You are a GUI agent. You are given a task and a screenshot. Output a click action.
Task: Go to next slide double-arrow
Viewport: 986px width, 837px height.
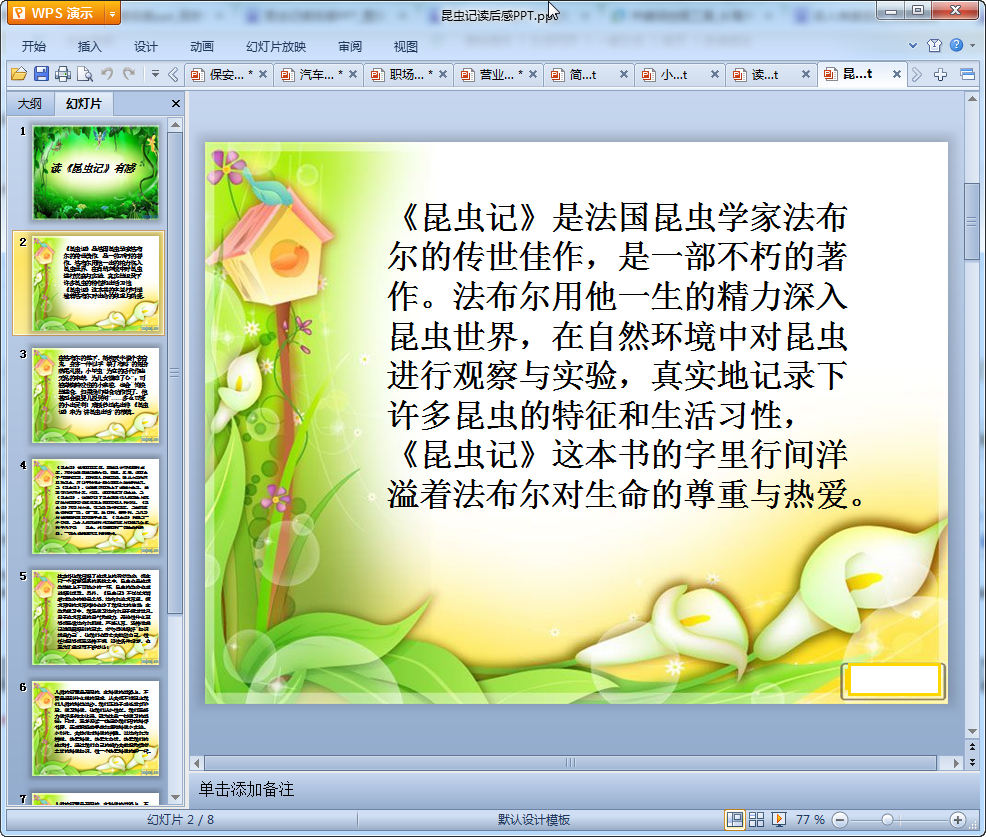(973, 762)
